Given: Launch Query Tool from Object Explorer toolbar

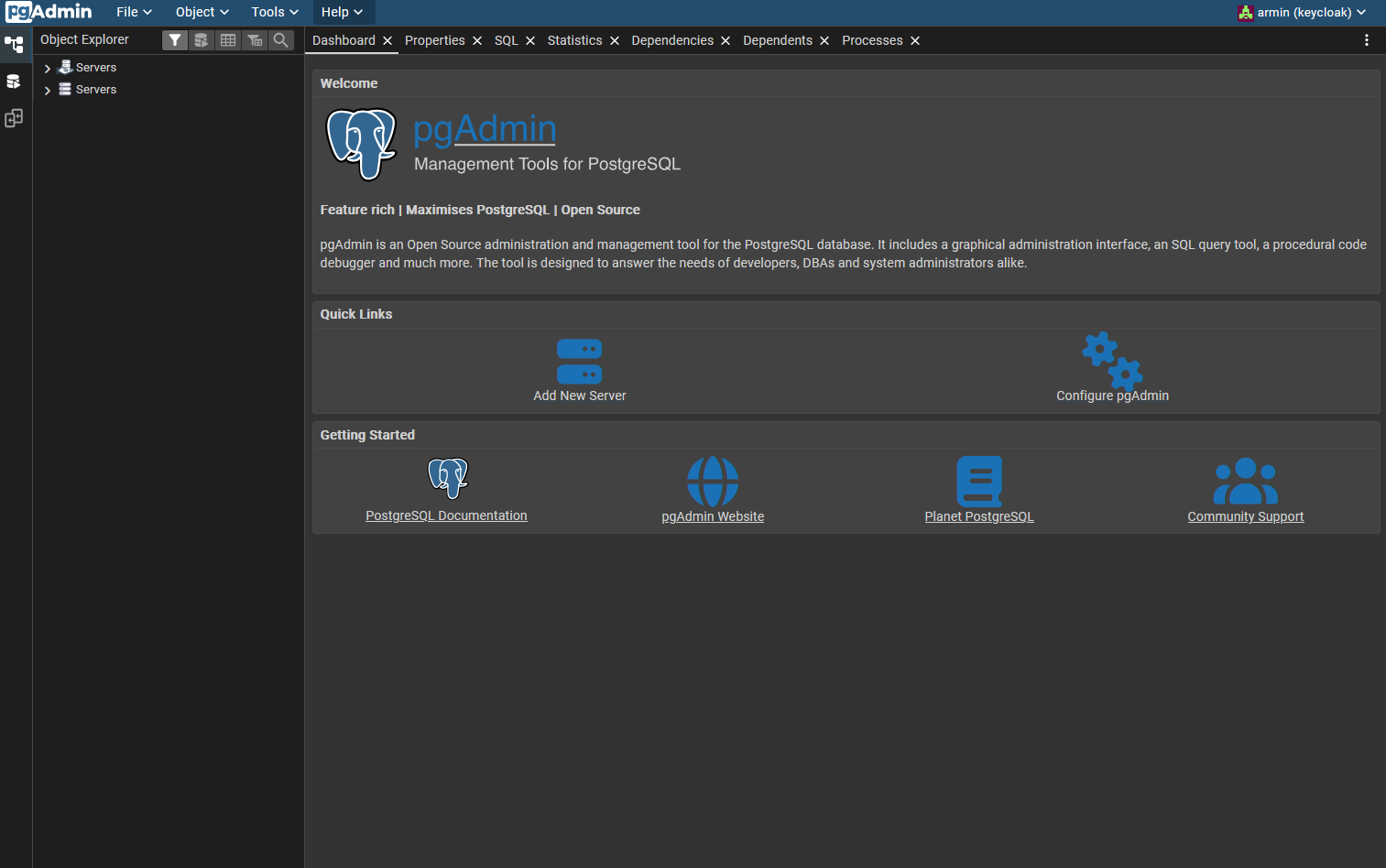Looking at the screenshot, I should tap(202, 40).
